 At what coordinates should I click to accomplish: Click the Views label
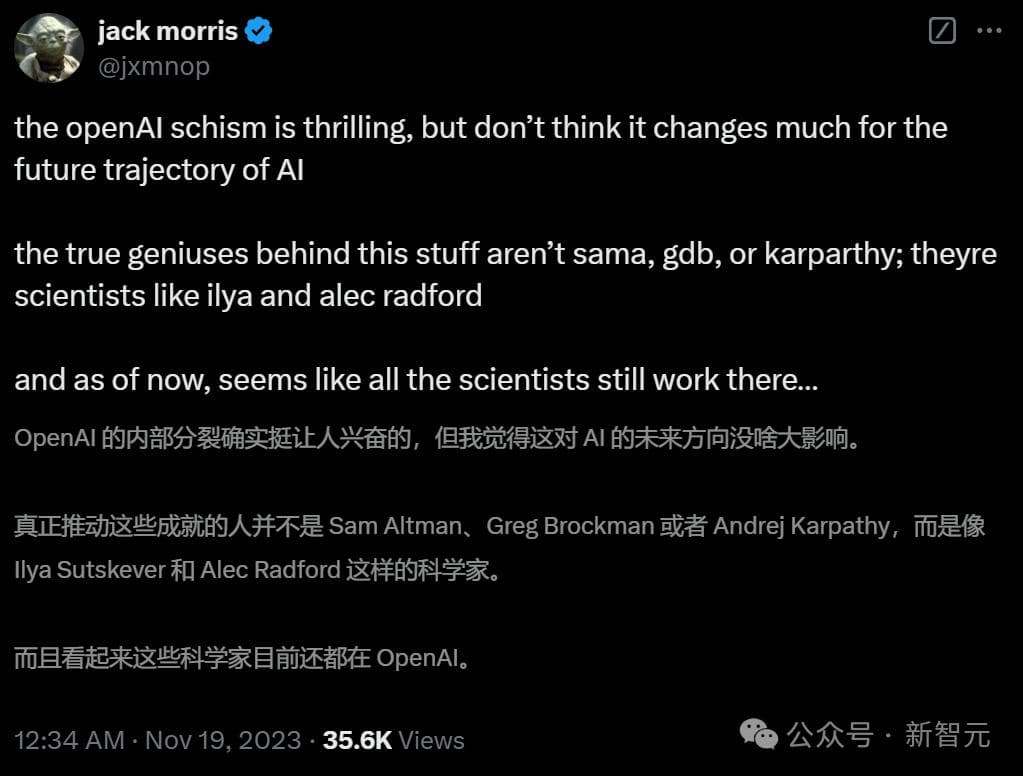coord(432,740)
